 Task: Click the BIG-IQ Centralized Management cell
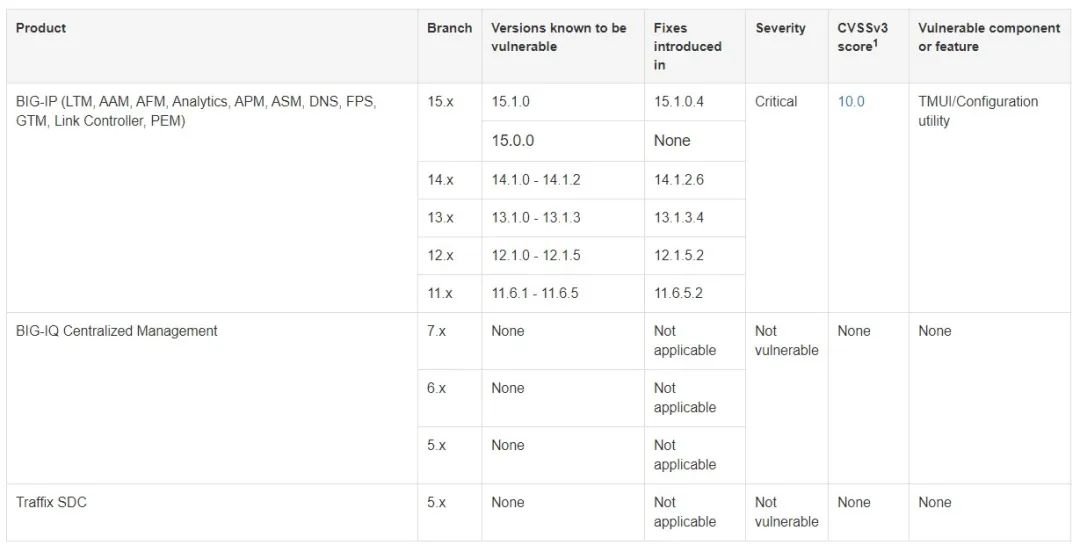(117, 331)
